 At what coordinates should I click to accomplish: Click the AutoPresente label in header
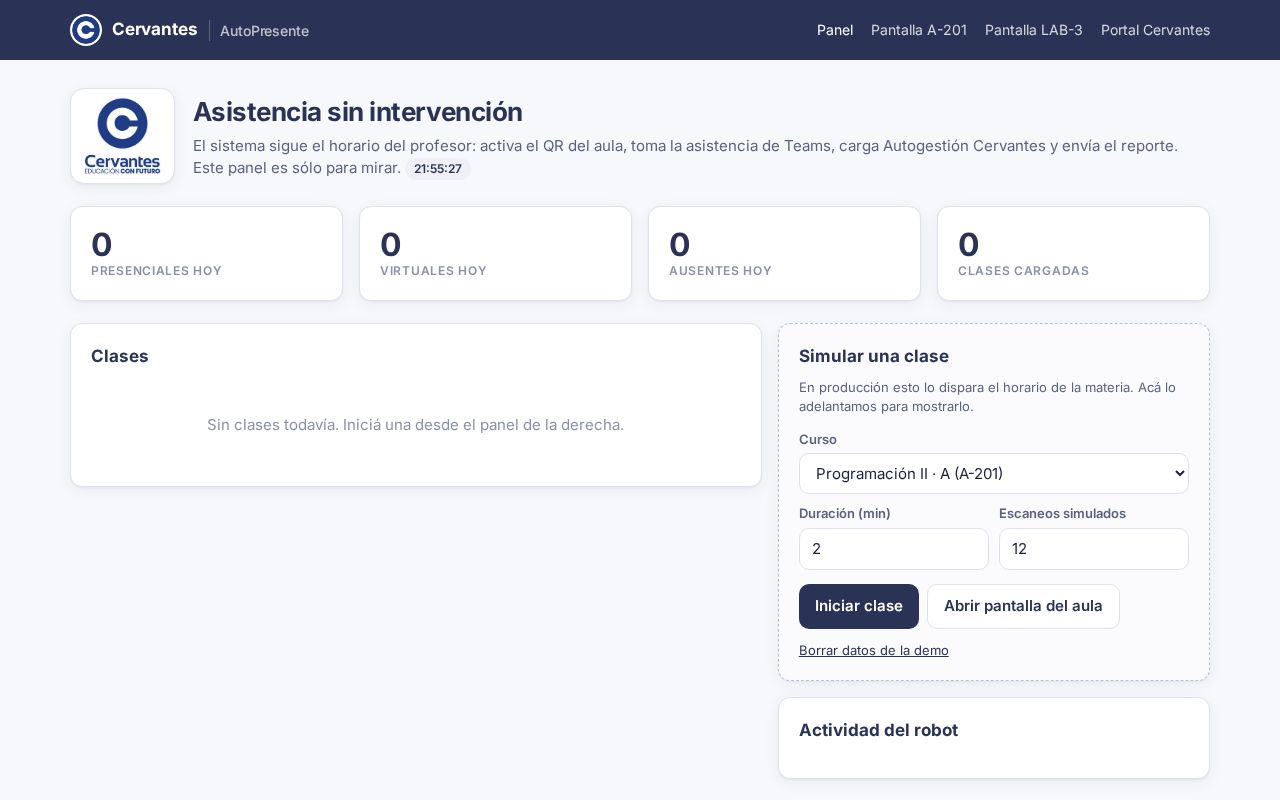click(x=264, y=31)
